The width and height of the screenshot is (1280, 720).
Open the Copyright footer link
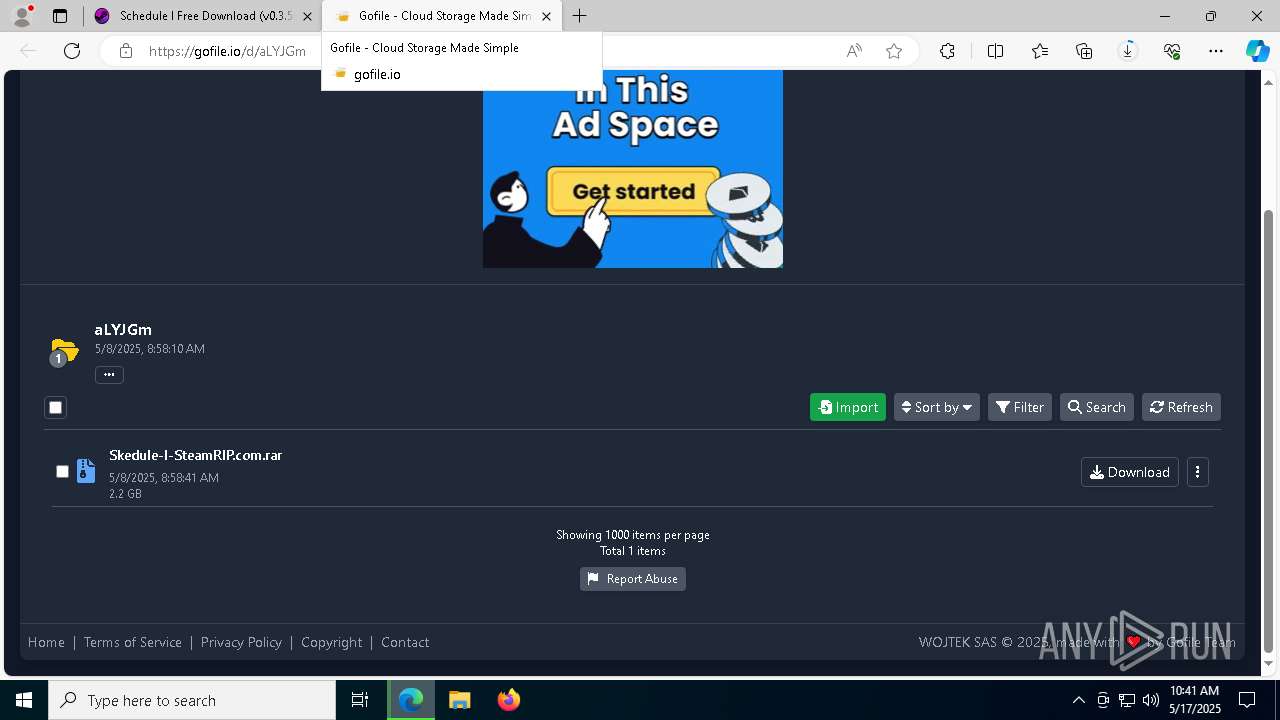332,642
